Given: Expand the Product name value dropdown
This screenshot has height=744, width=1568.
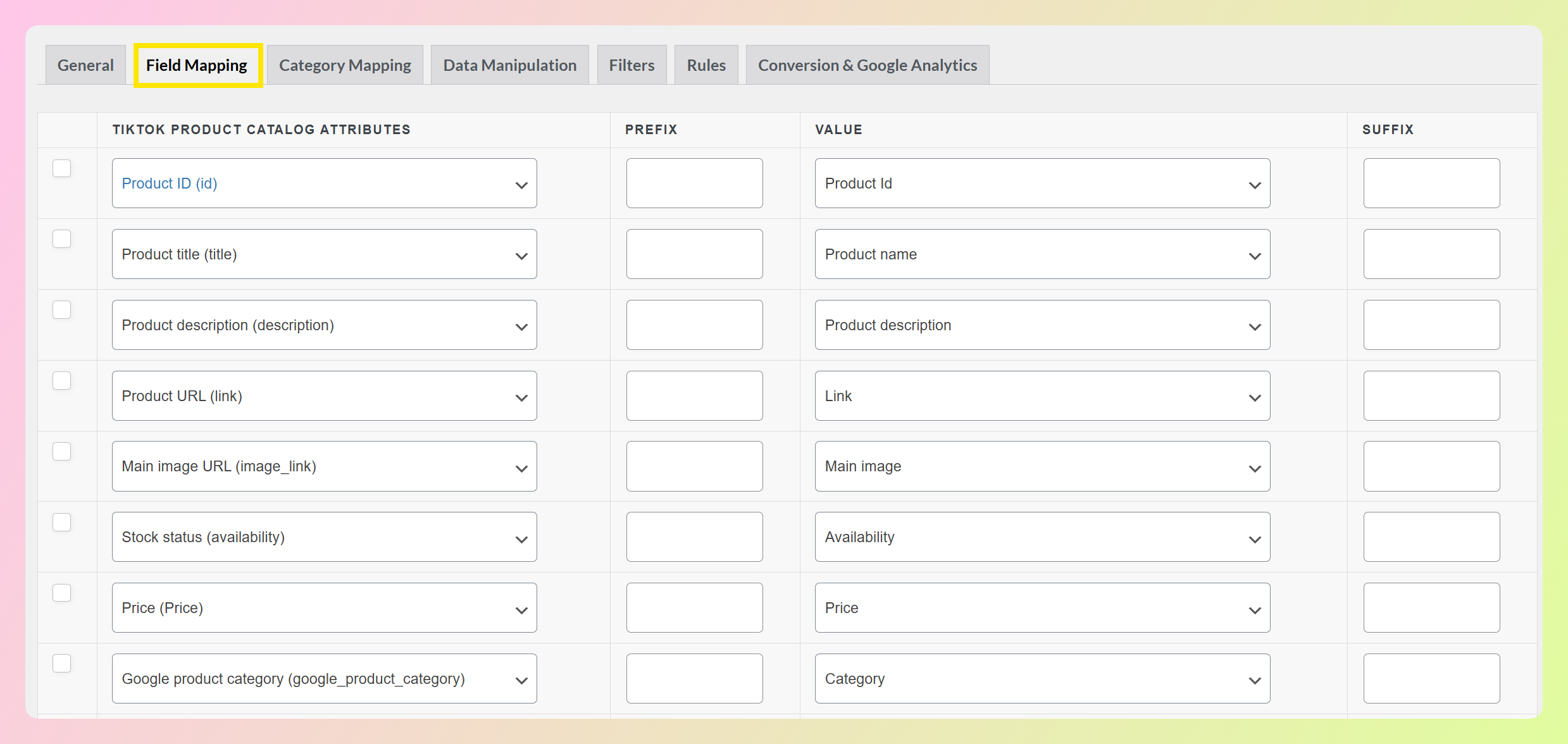Looking at the screenshot, I should (1042, 254).
